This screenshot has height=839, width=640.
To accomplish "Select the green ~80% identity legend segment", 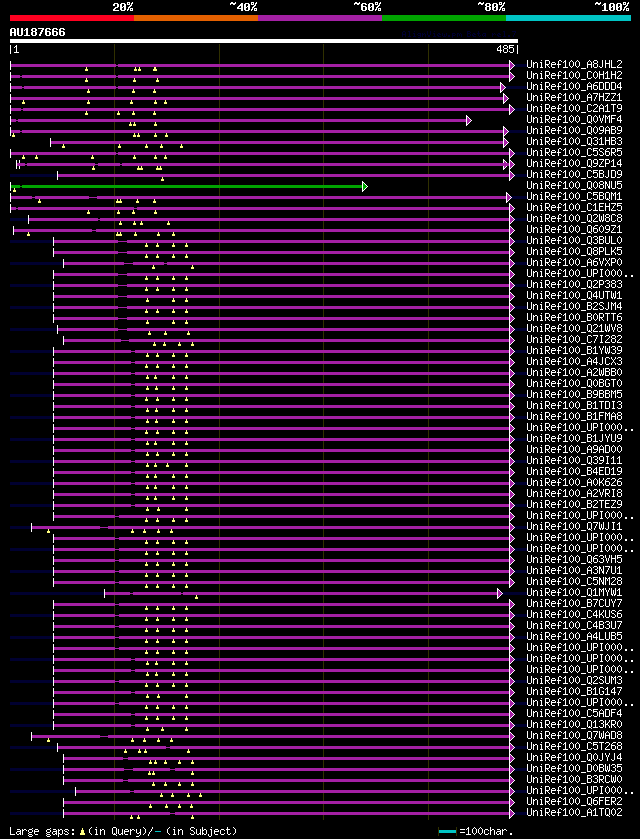I will (444, 18).
